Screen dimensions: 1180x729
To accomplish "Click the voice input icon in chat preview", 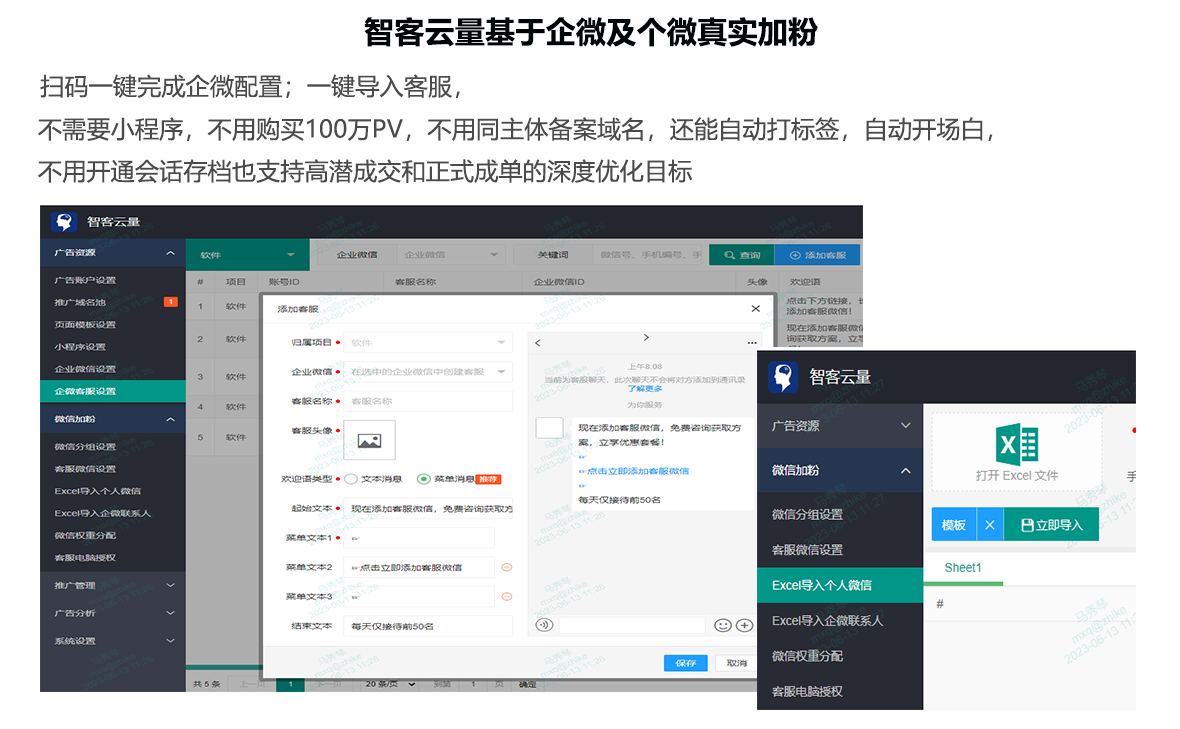I will click(544, 625).
